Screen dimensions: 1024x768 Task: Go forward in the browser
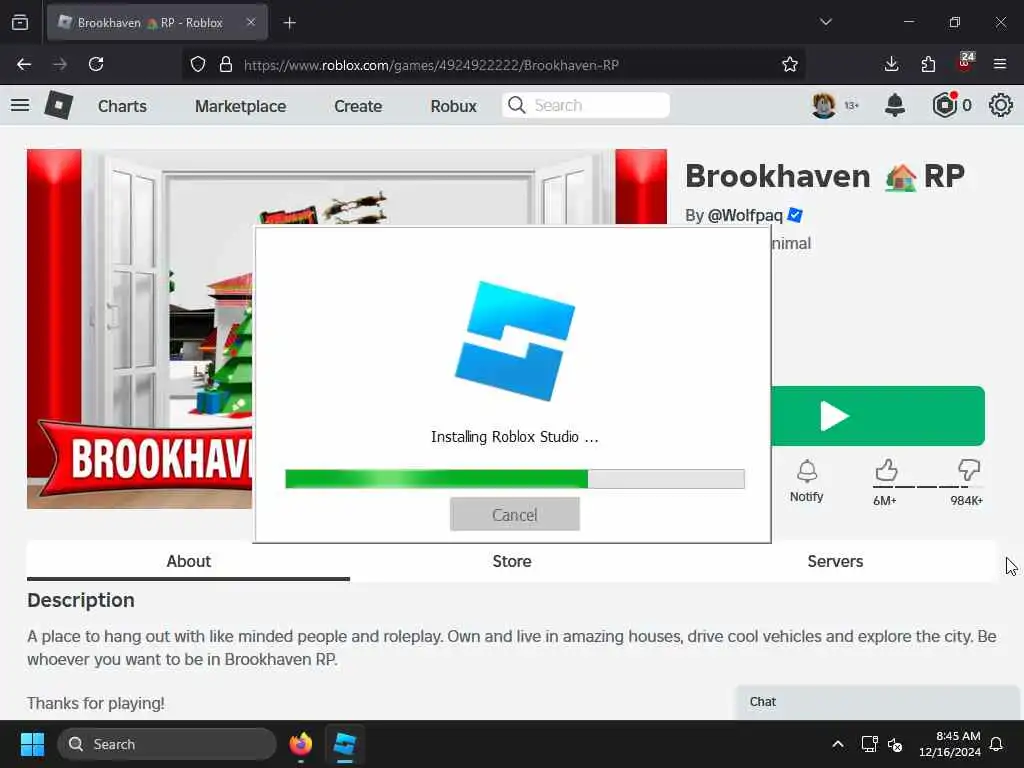pyautogui.click(x=60, y=64)
